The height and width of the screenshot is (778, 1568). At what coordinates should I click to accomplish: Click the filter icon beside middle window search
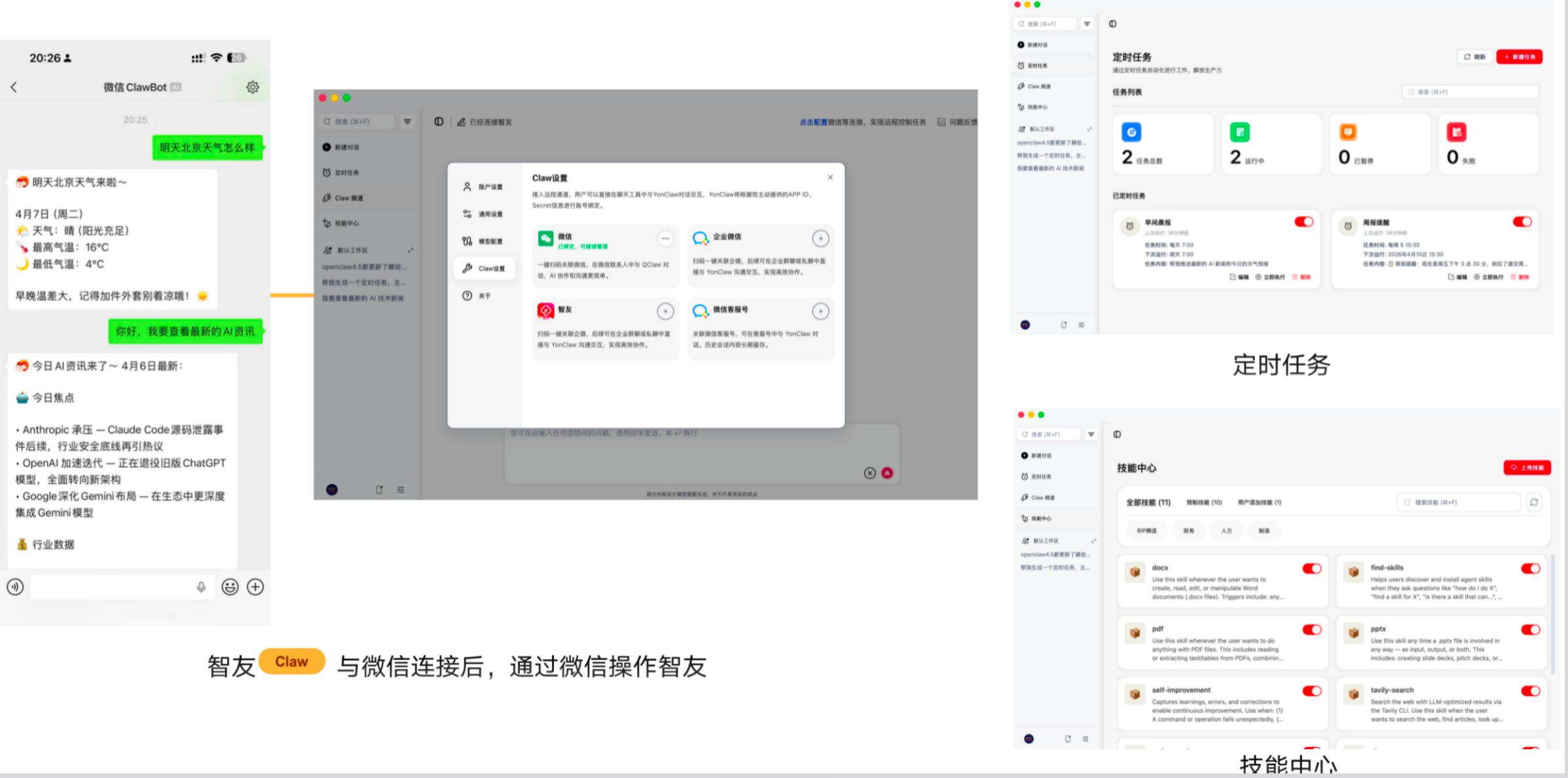[407, 122]
